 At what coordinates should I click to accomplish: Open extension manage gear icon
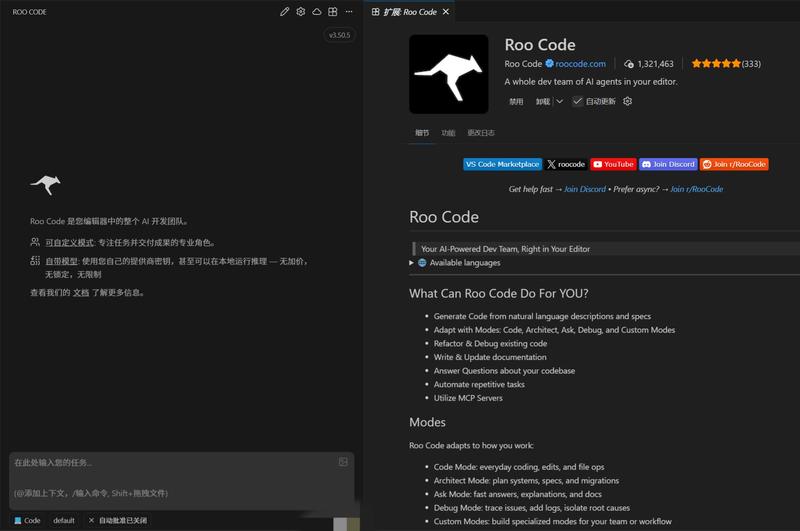tap(628, 101)
